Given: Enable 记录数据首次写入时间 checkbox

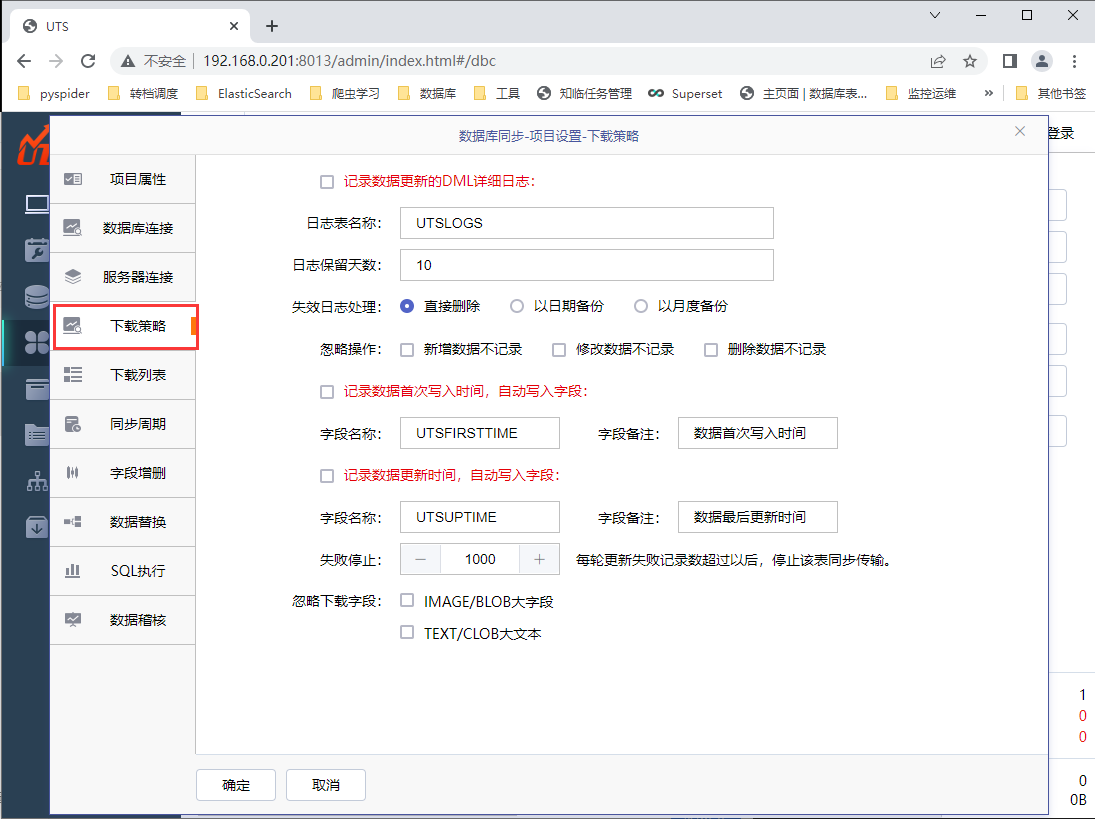Looking at the screenshot, I should (327, 392).
